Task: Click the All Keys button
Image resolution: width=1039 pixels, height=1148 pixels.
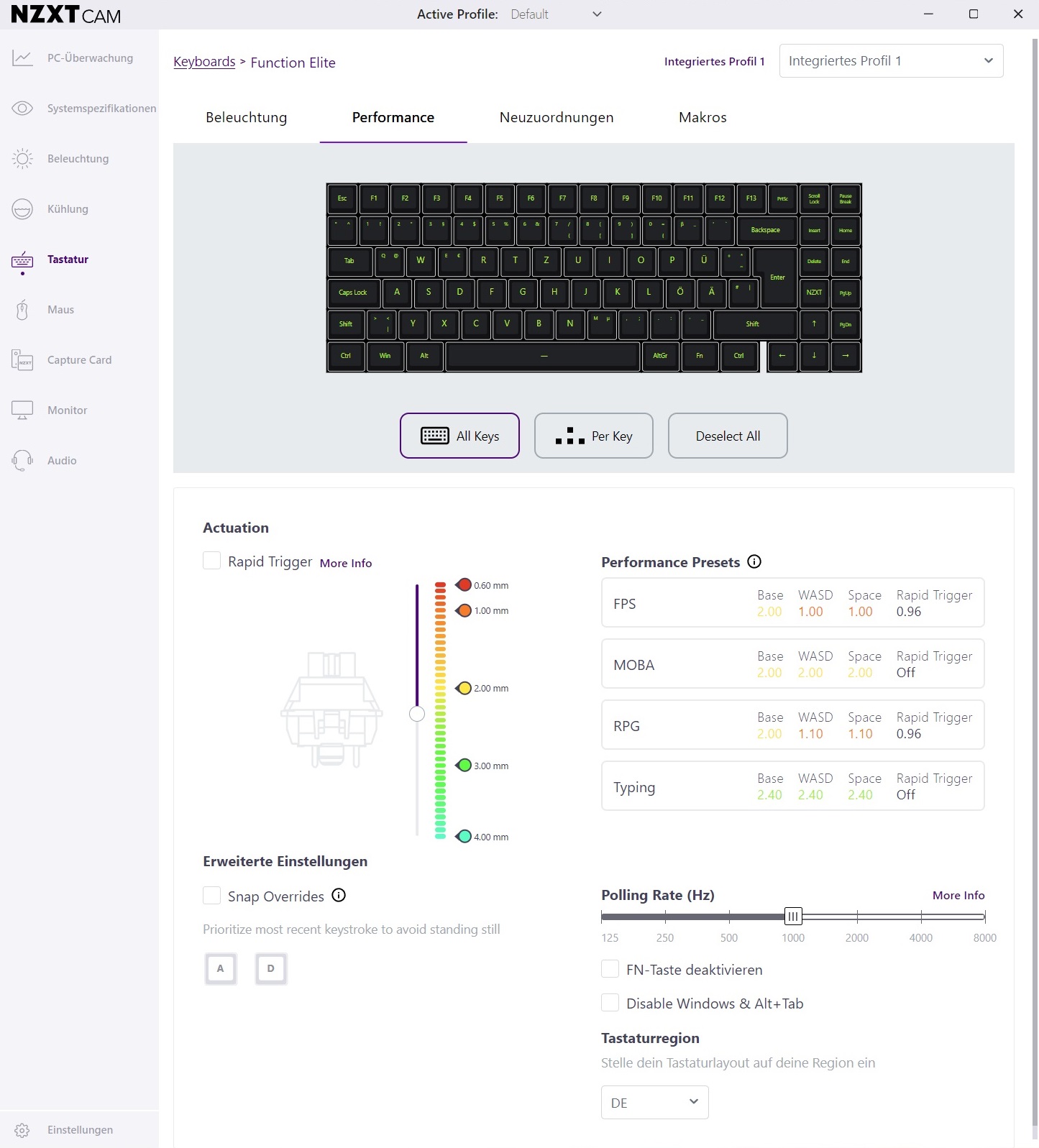Action: [x=459, y=436]
